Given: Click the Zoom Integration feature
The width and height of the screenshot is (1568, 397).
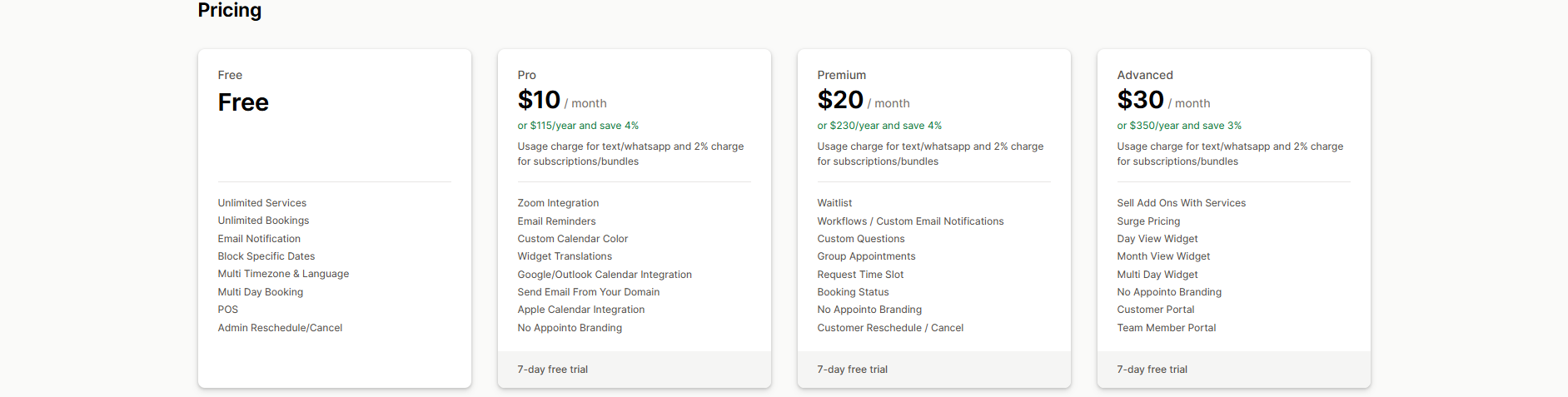Looking at the screenshot, I should pyautogui.click(x=558, y=203).
